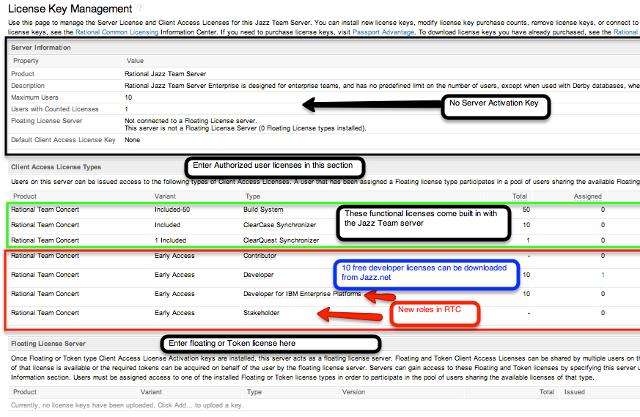Select 'Currently, no license keys have been uploaded' message
Image resolution: width=640 pixels, height=417 pixels.
127,405
